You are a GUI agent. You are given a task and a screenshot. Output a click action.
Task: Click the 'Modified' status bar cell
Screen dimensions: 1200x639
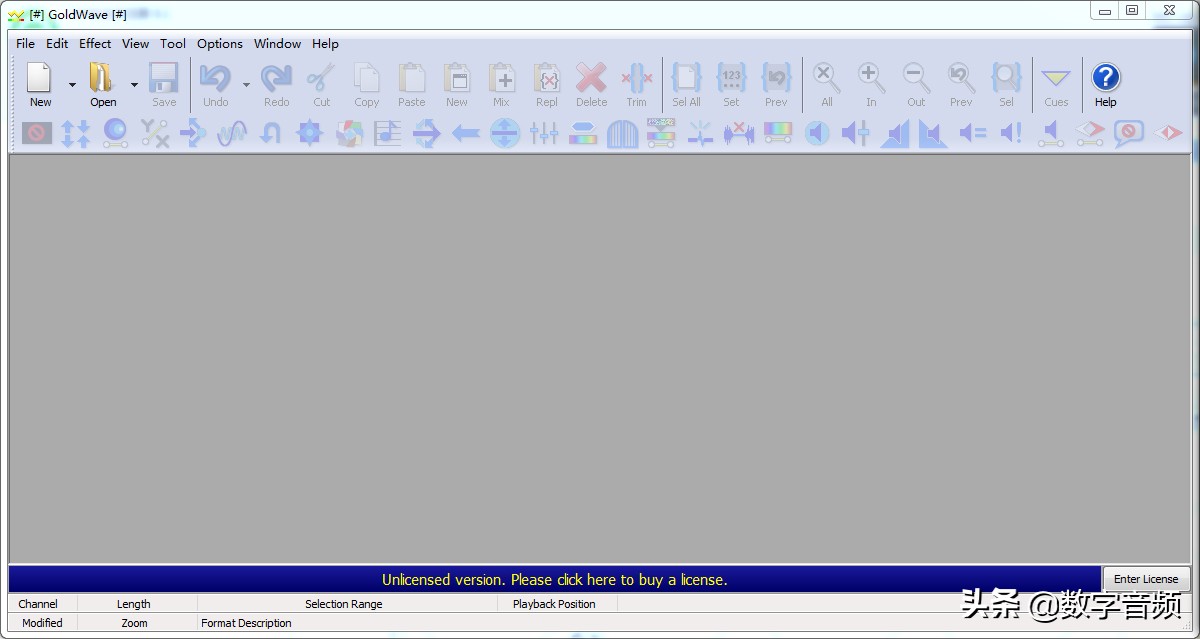pyautogui.click(x=43, y=623)
